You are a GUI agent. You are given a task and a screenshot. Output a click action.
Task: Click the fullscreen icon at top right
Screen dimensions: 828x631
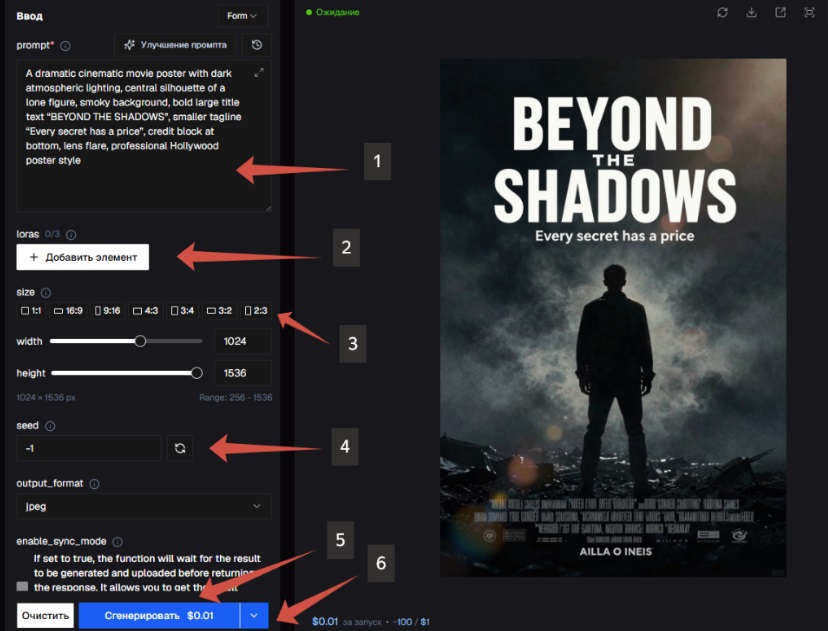[x=809, y=12]
